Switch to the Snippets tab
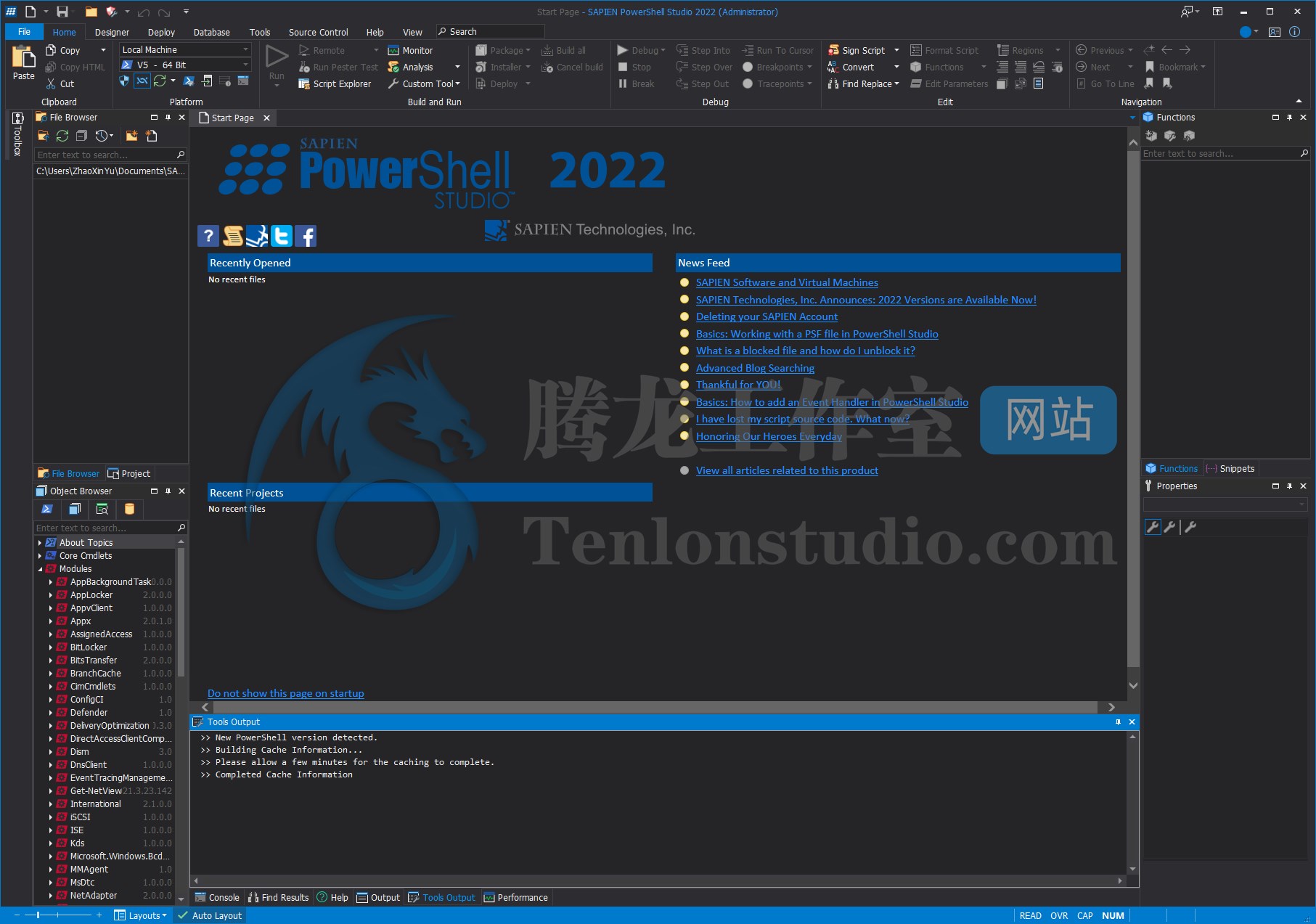This screenshot has height=924, width=1316. pos(1230,468)
